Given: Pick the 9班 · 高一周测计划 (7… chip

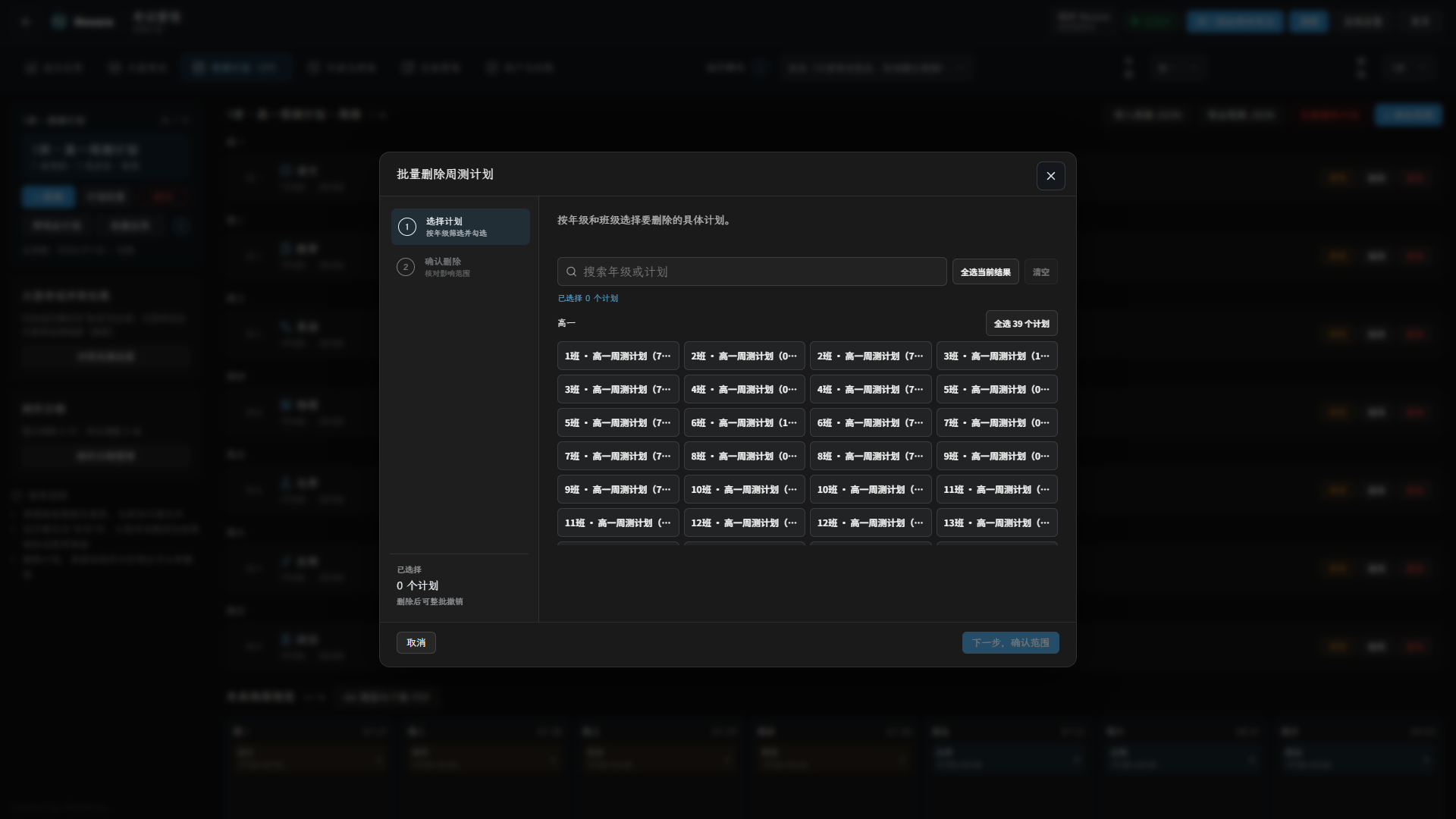Looking at the screenshot, I should pyautogui.click(x=618, y=489).
